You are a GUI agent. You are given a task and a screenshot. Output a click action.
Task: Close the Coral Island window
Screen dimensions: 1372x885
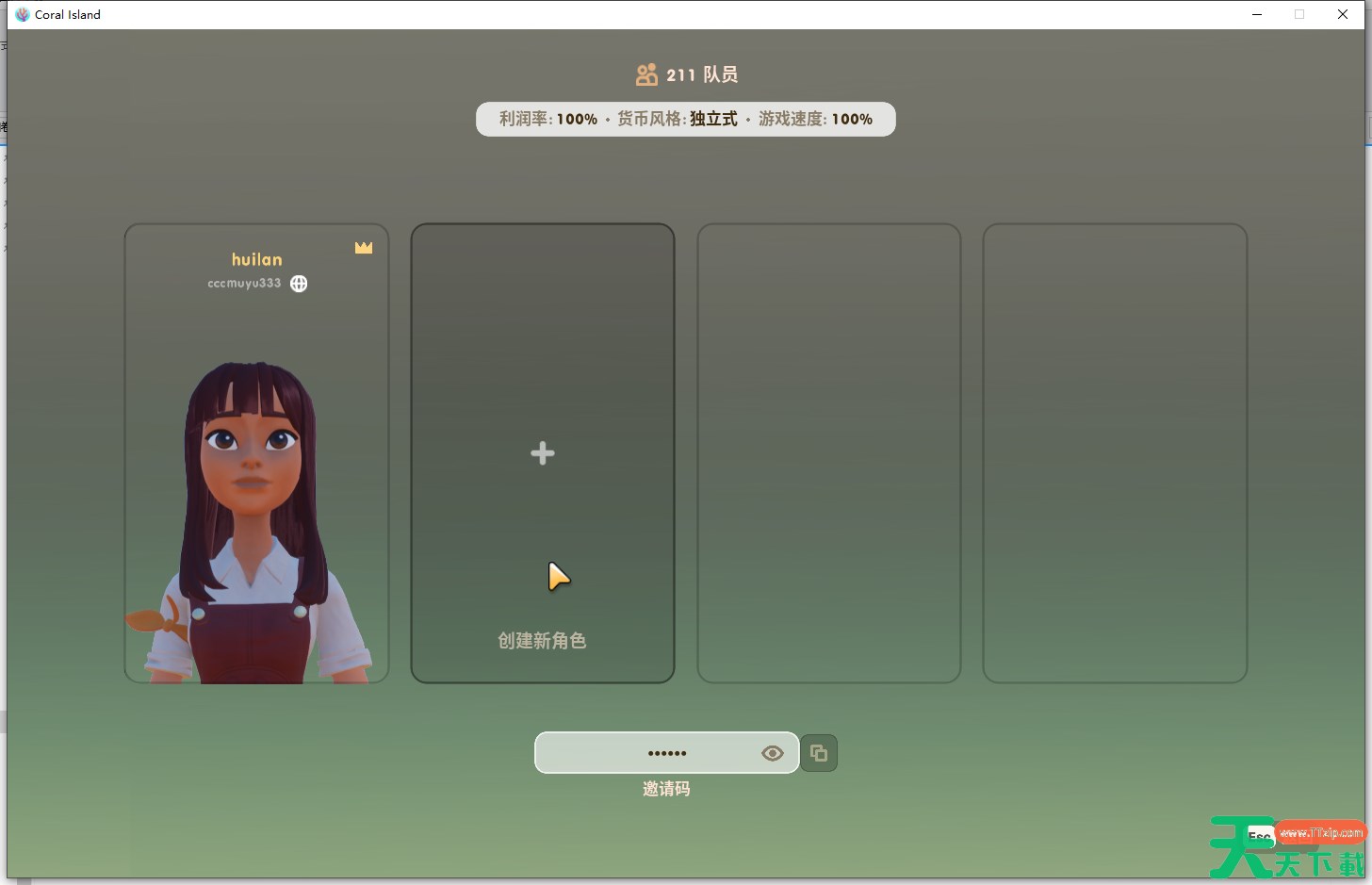click(1343, 14)
